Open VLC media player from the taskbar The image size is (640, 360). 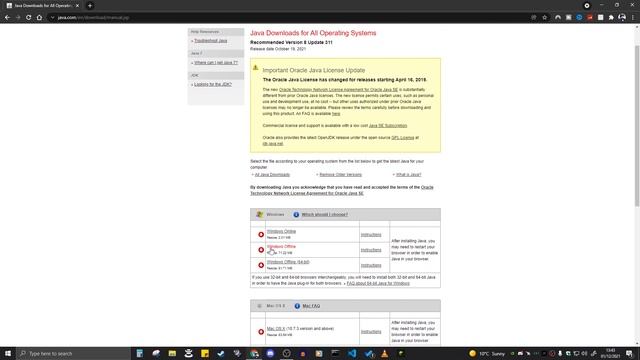[384, 353]
